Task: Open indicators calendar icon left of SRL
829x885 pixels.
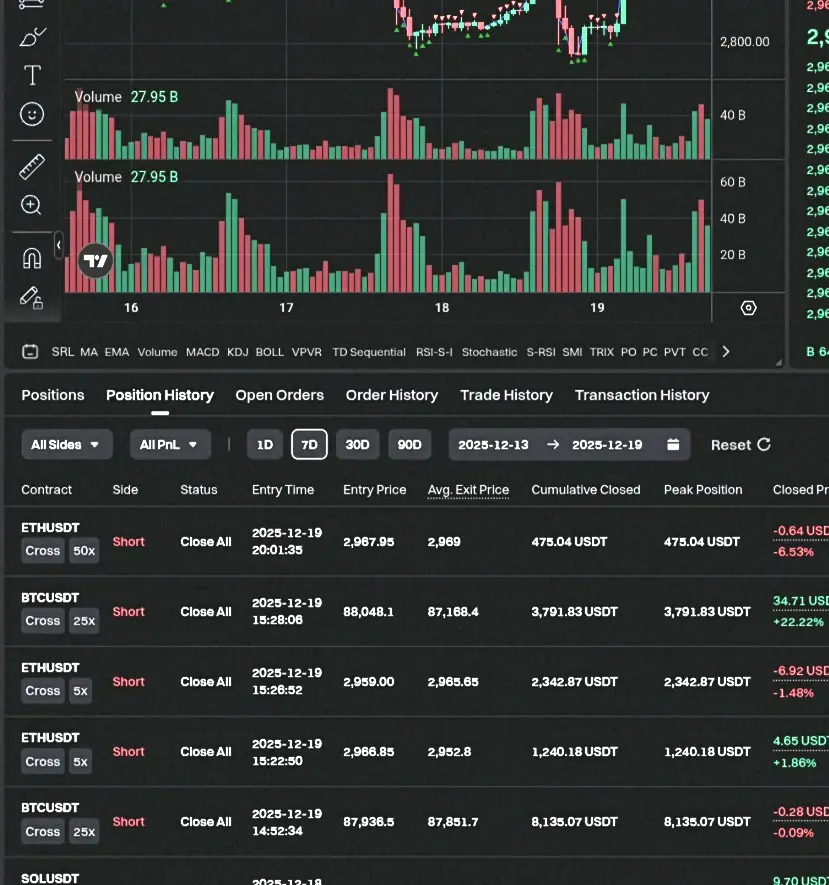Action: coord(30,352)
